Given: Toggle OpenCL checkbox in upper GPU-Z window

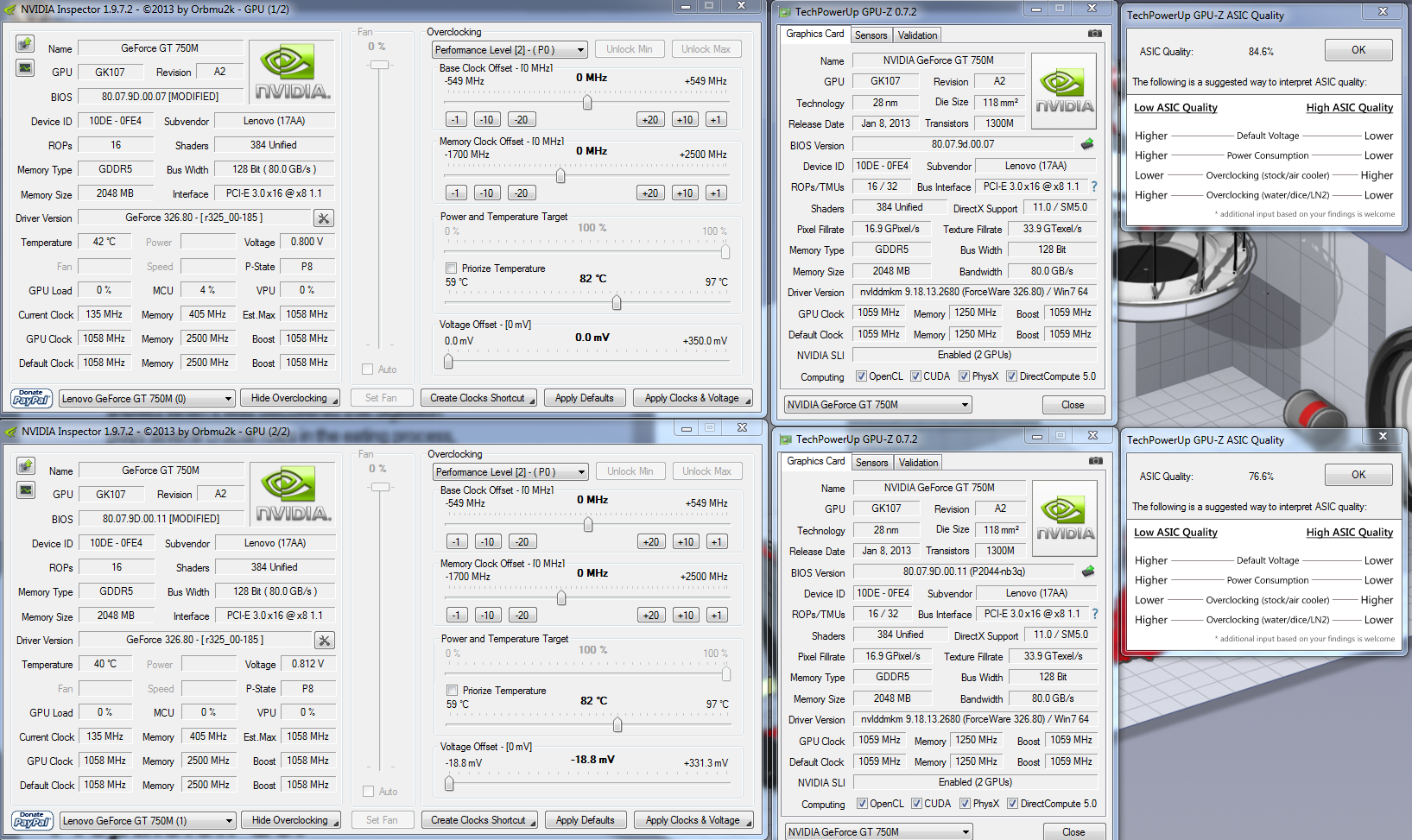Looking at the screenshot, I should 861,376.
